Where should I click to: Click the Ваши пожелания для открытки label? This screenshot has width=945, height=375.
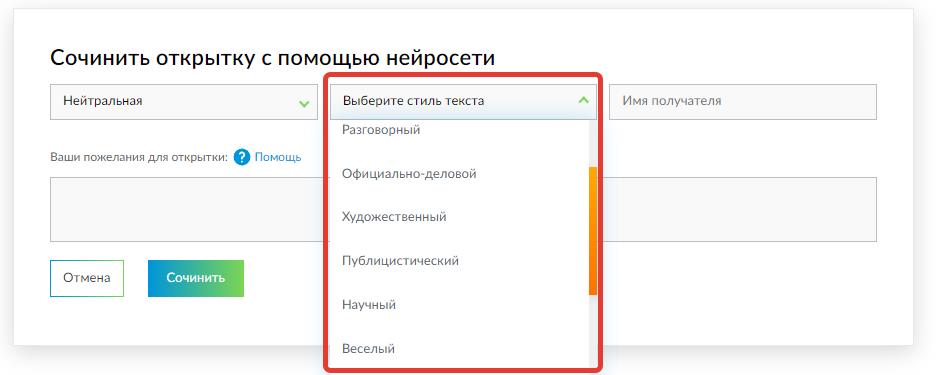[139, 158]
